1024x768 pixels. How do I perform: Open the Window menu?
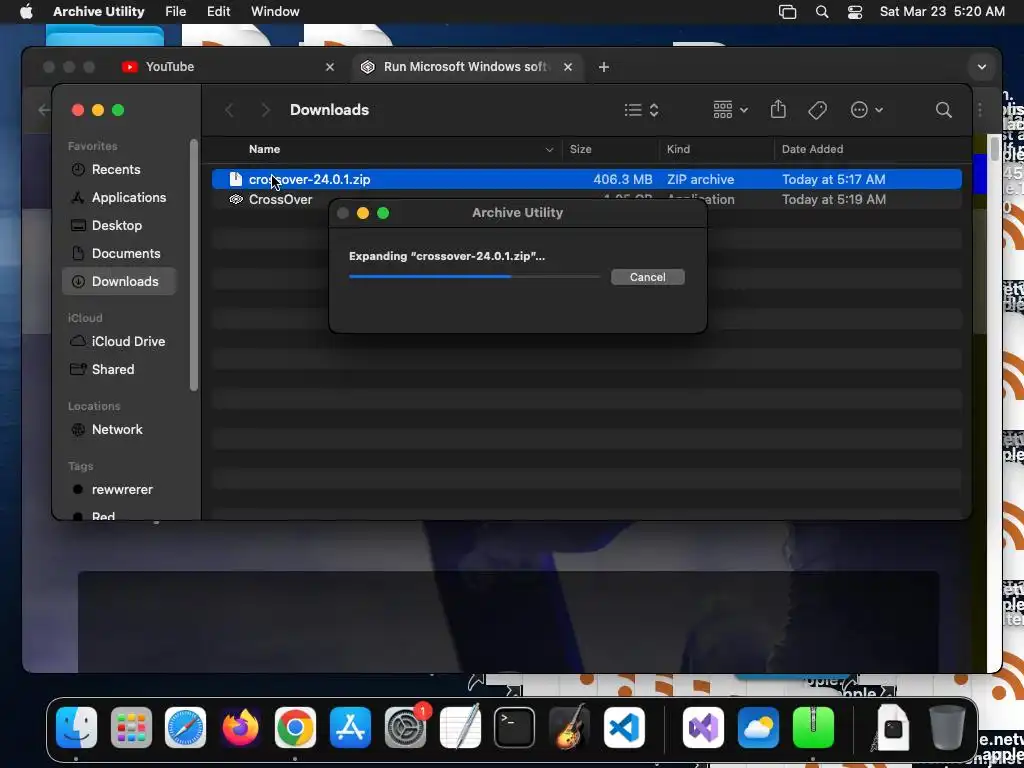tap(275, 12)
